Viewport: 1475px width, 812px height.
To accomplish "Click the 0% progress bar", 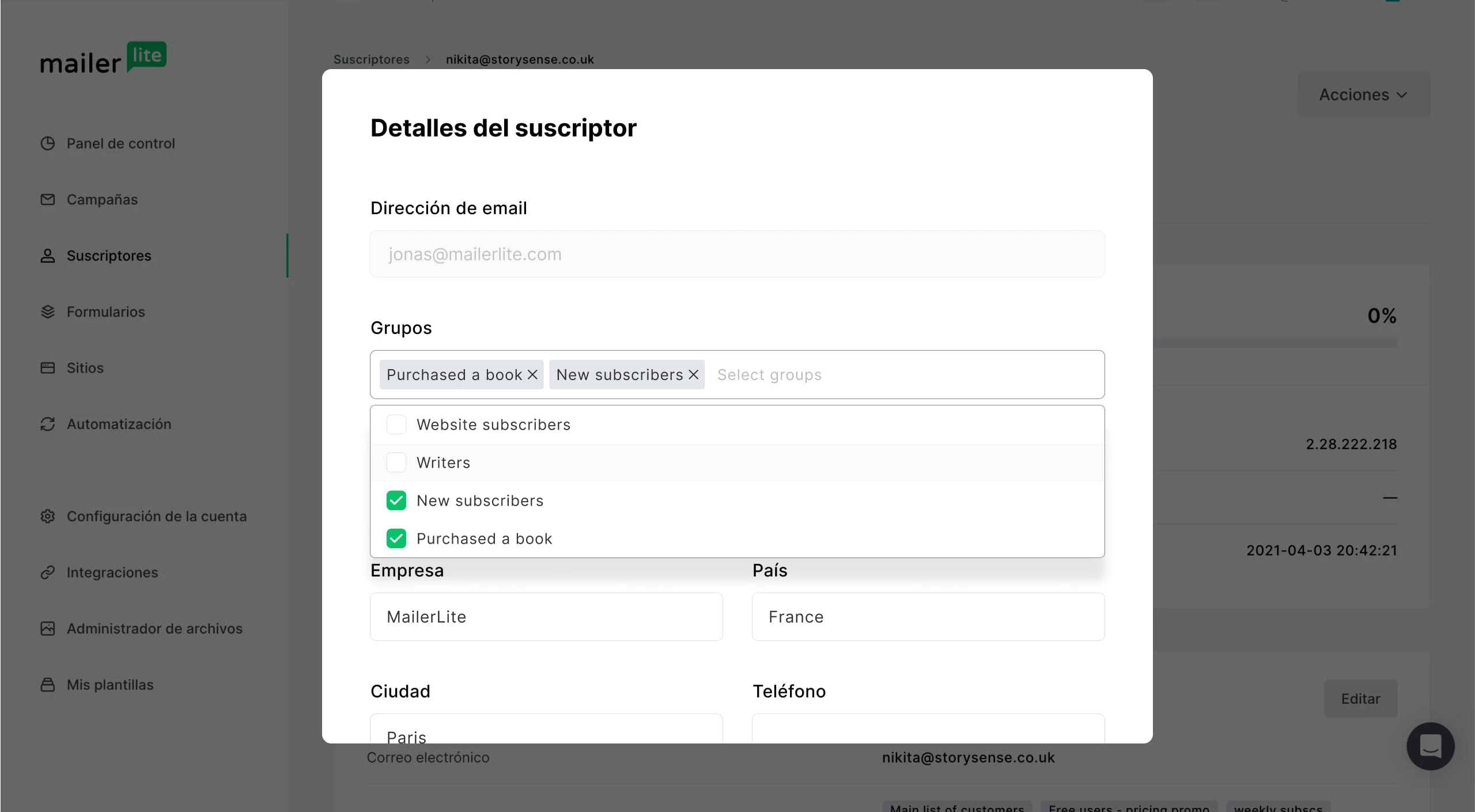I will click(x=1274, y=343).
